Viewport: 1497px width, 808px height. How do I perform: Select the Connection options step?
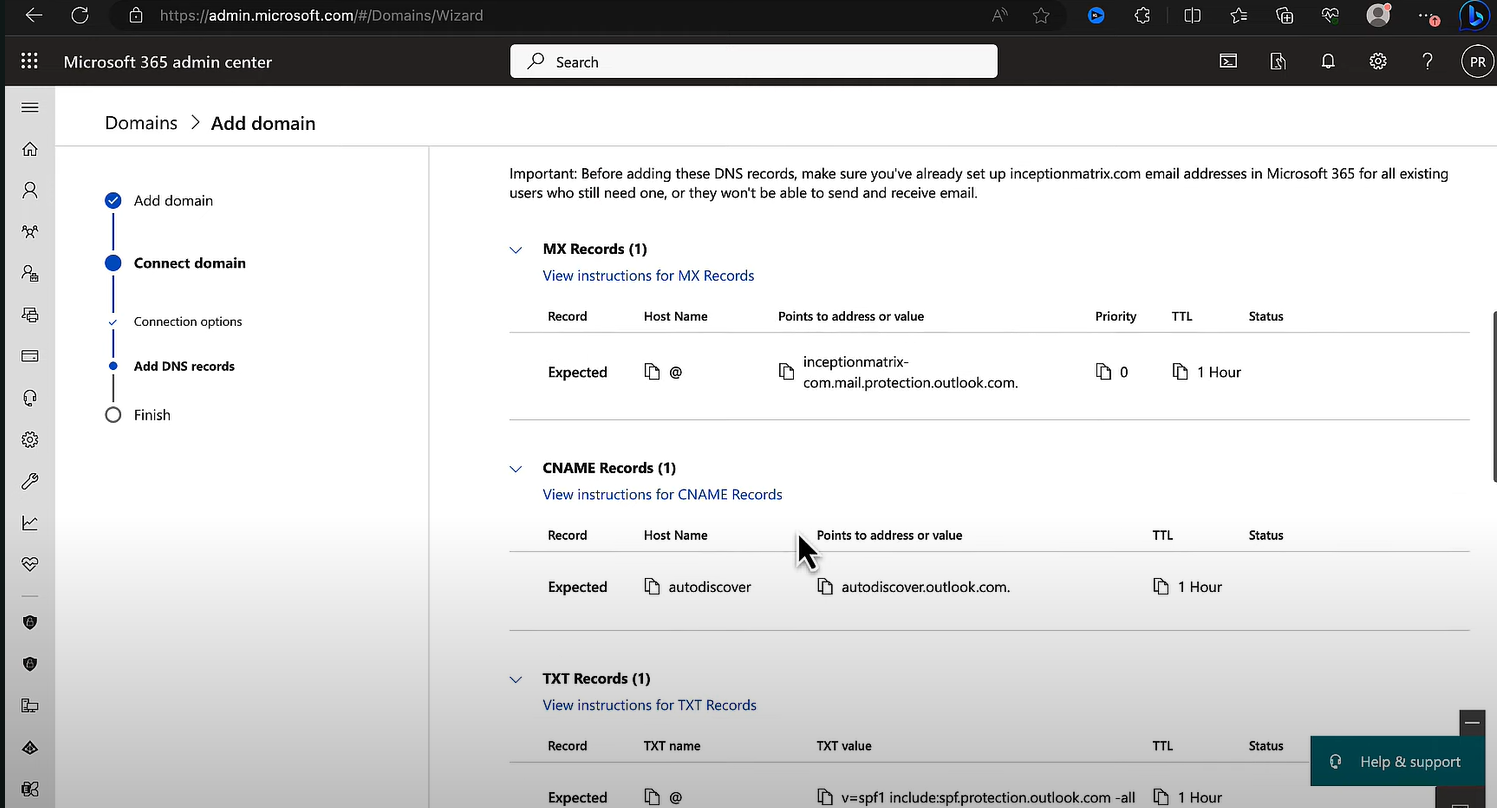[188, 322]
